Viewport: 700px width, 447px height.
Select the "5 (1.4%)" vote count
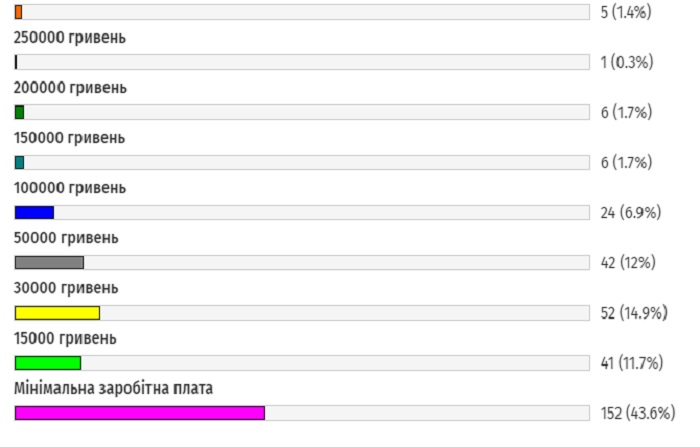coord(626,12)
